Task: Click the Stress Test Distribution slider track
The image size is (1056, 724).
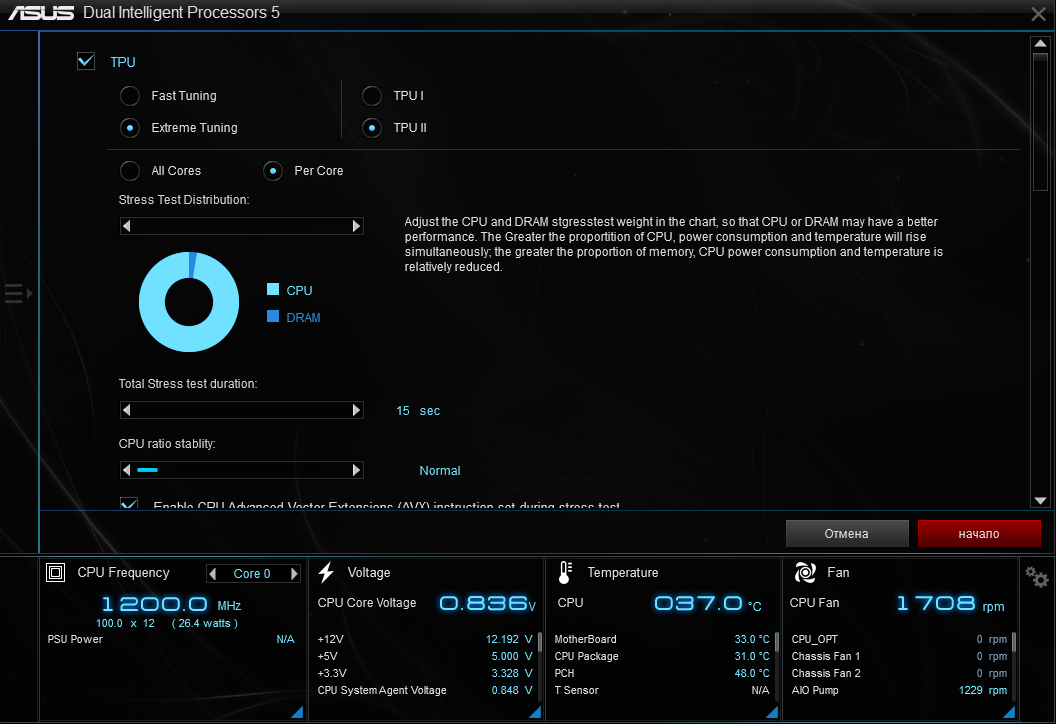Action: (241, 226)
